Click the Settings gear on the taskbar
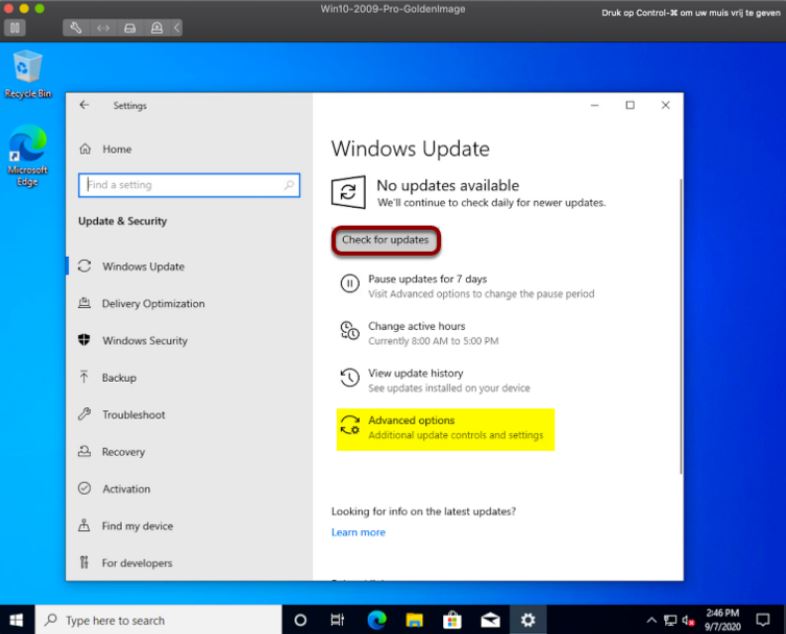The image size is (786, 634). (x=528, y=620)
